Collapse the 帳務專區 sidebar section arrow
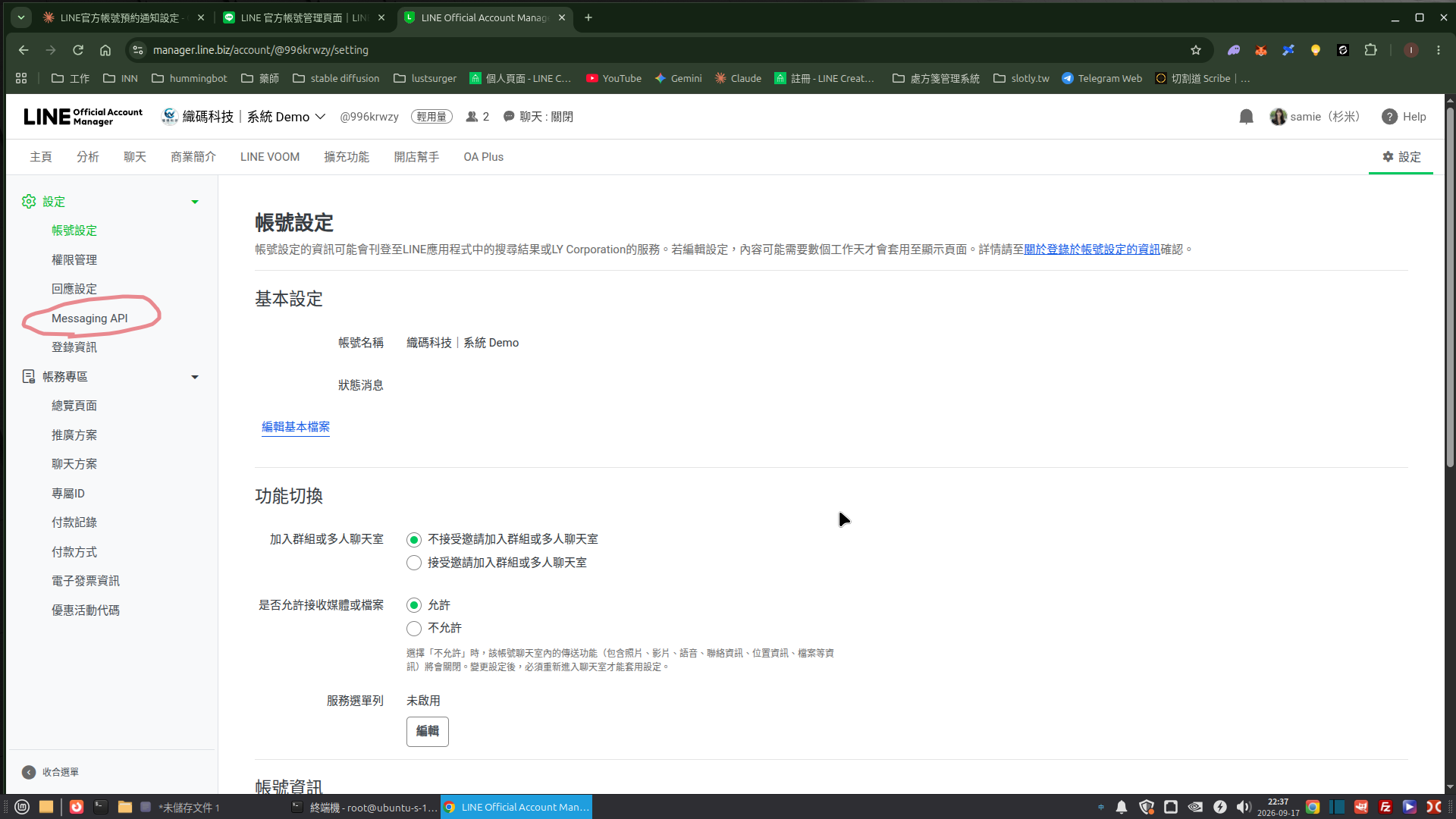This screenshot has width=1456, height=819. (x=195, y=377)
